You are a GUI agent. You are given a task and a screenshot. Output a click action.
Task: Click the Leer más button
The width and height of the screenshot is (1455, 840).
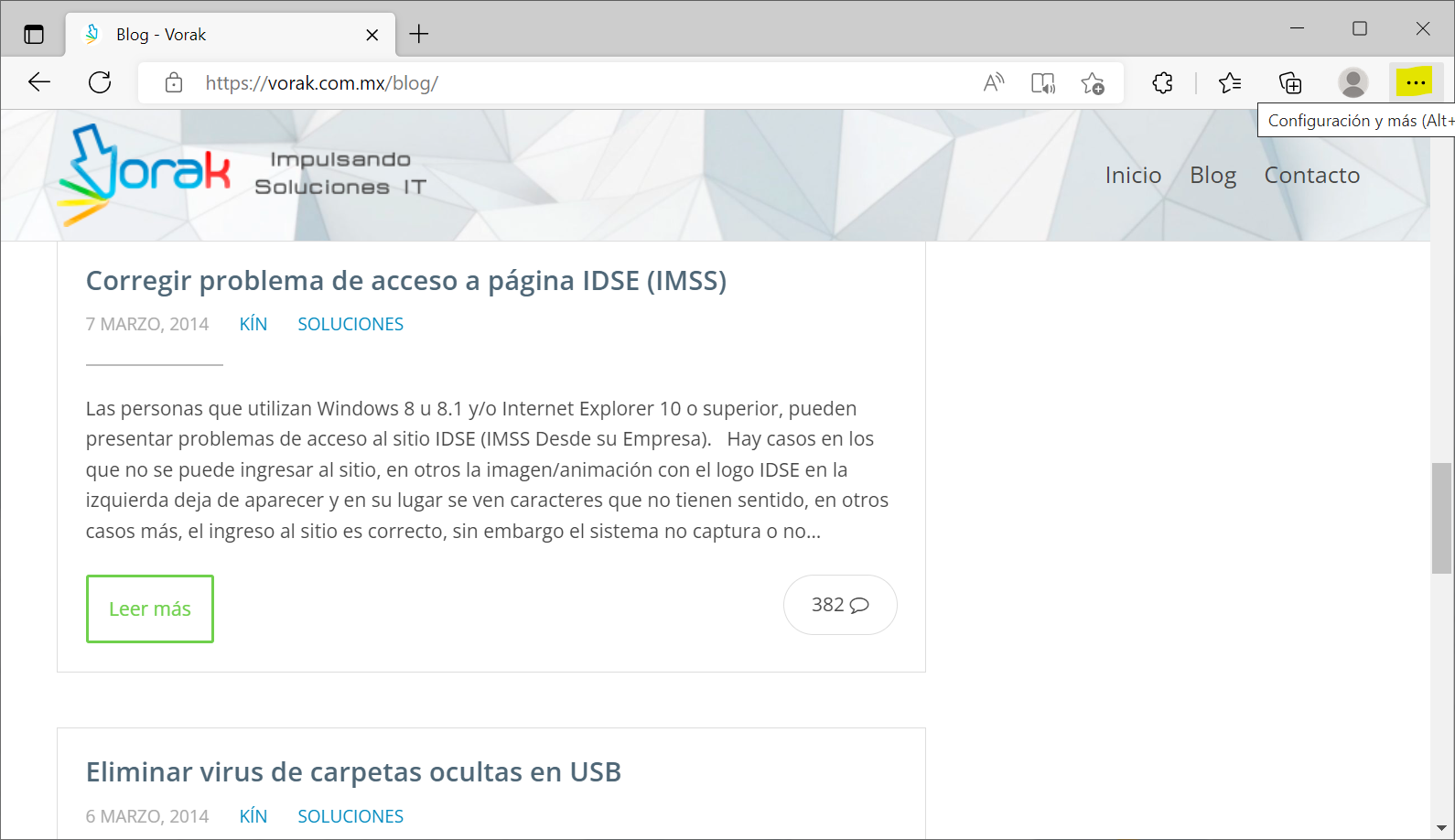coord(150,608)
